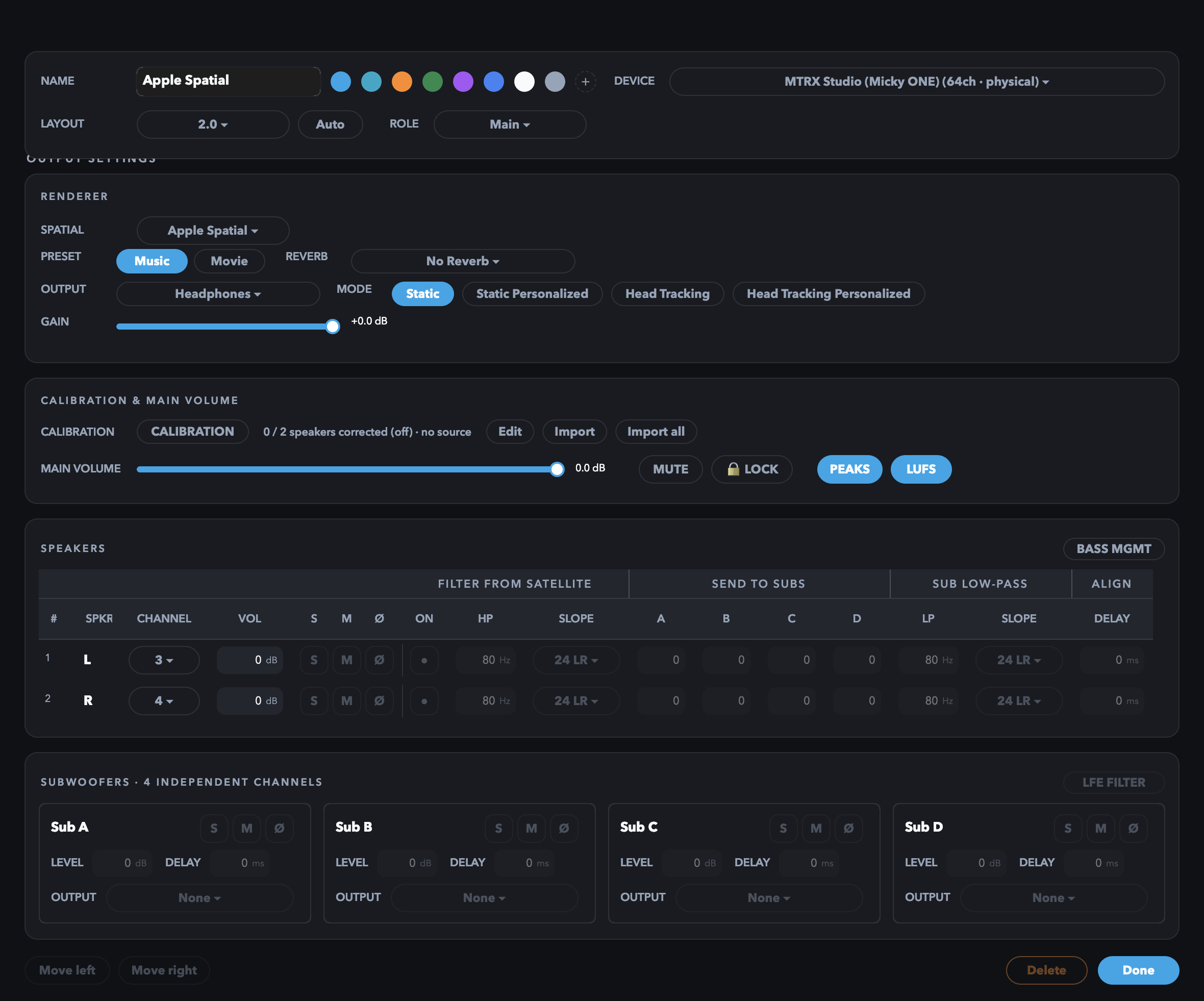Image resolution: width=1204 pixels, height=1001 pixels.
Task: Solo Sub A channel
Action: (x=214, y=828)
